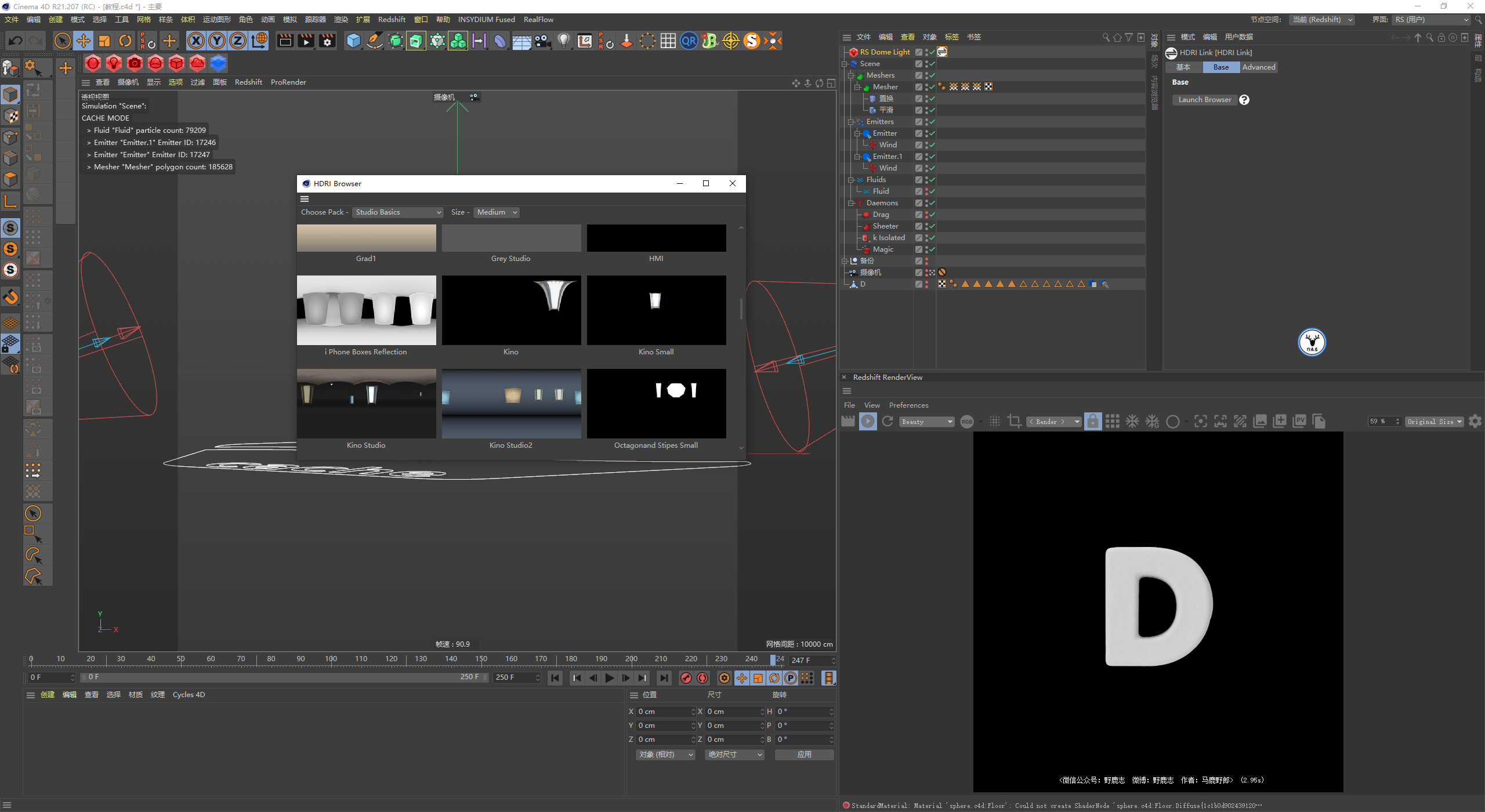Select the Move tool in top toolbar

click(x=84, y=41)
